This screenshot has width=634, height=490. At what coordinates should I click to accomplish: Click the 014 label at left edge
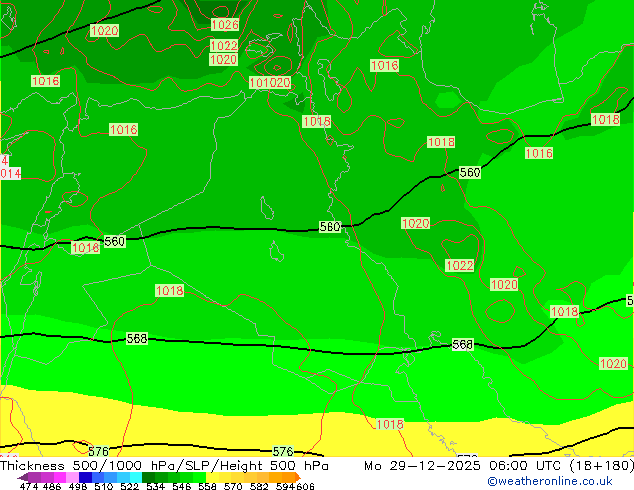tap(11, 173)
